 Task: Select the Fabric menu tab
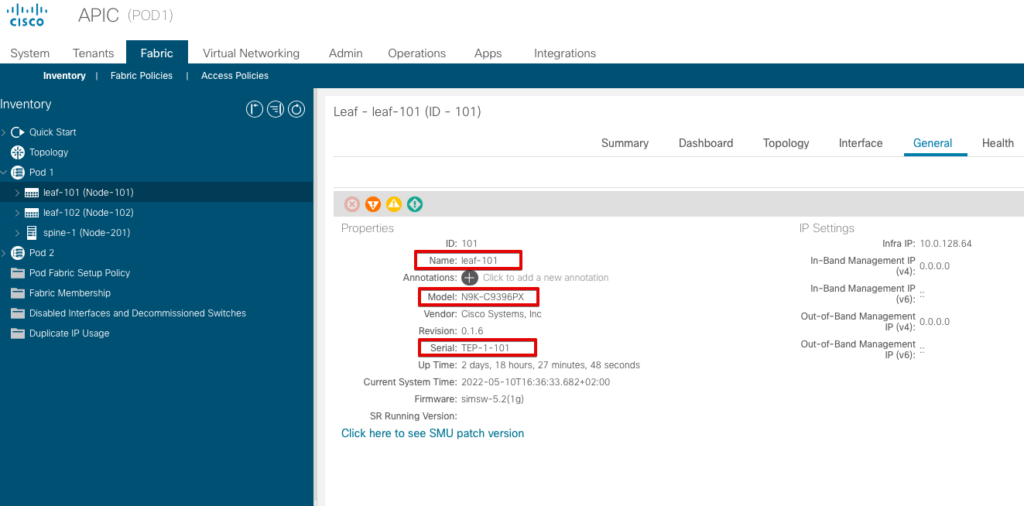point(157,53)
